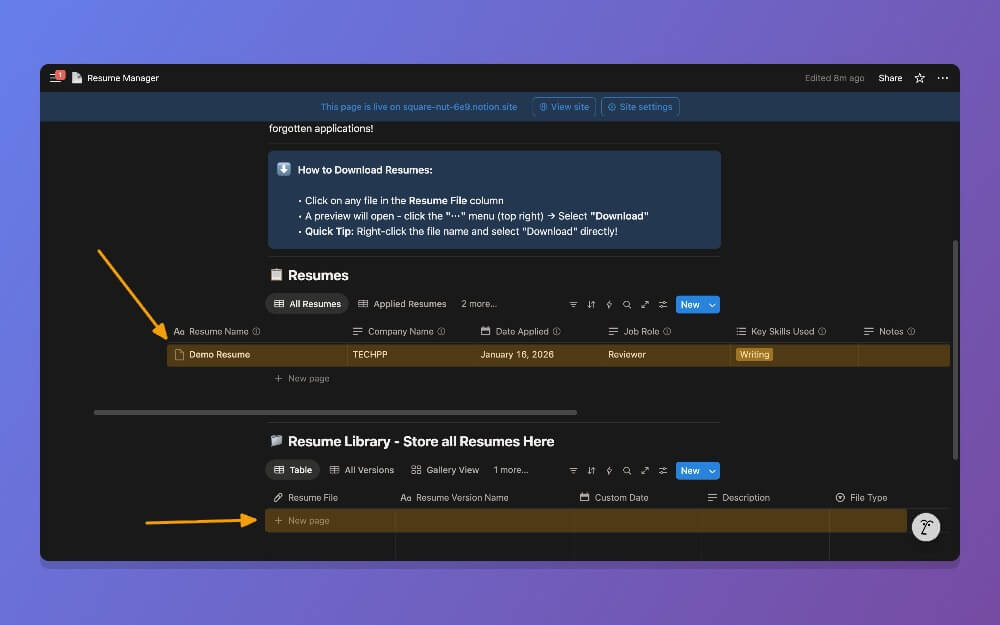Image resolution: width=1000 pixels, height=625 pixels.
Task: Open the more options menu at top right
Action: (x=943, y=77)
